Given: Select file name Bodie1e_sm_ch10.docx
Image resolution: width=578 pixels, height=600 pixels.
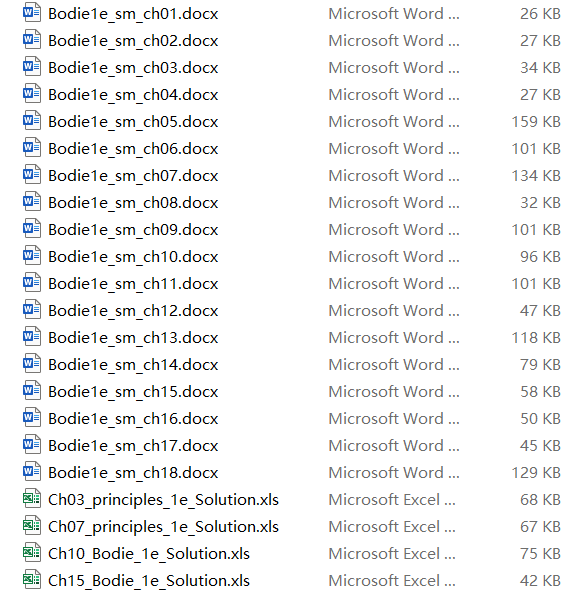Looking at the screenshot, I should coord(133,256).
